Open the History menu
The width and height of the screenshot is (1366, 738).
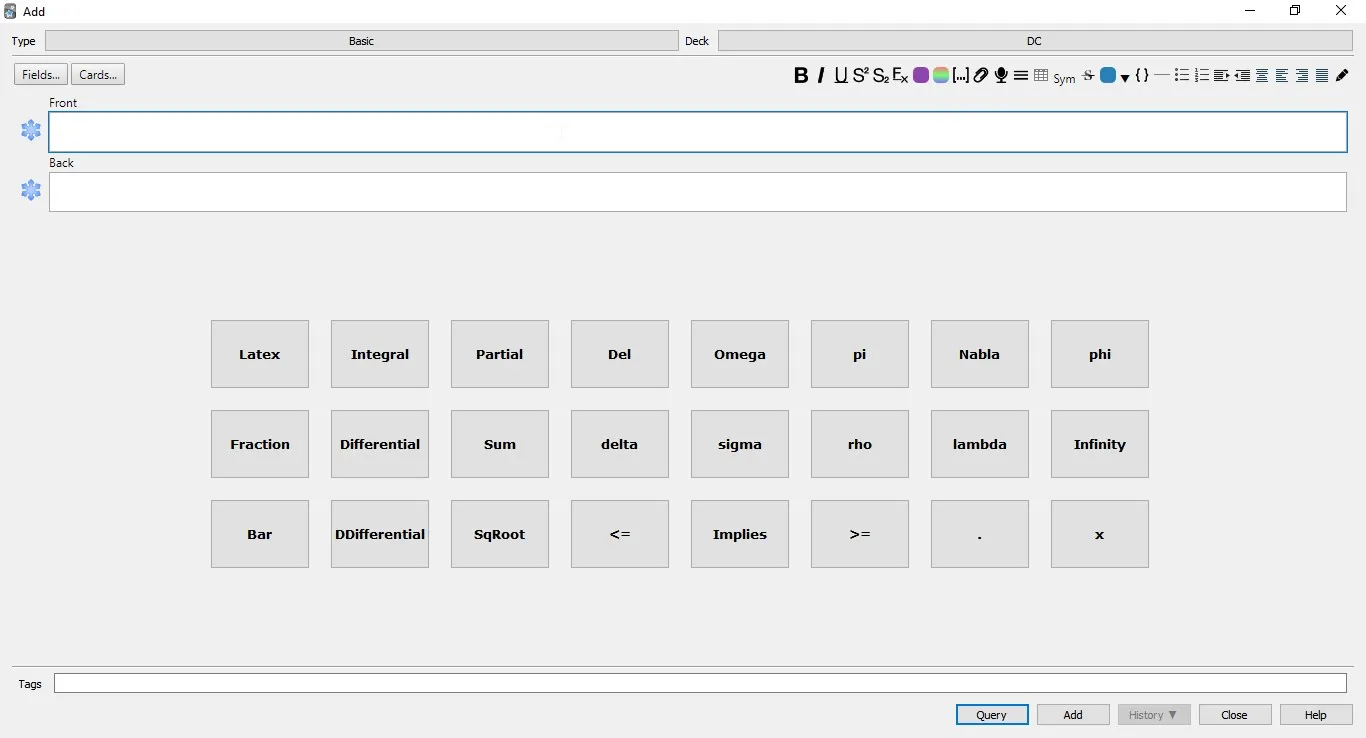pos(1153,714)
